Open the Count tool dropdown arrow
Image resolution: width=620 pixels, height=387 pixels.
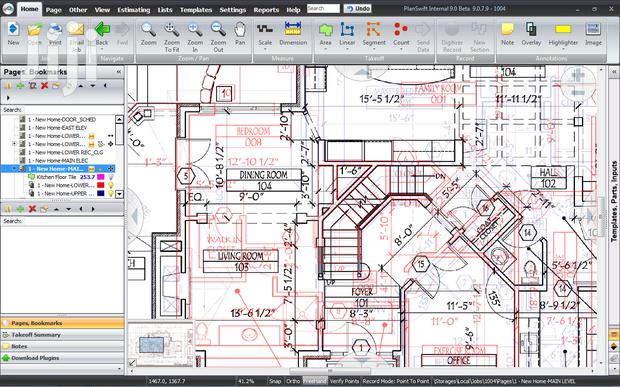coord(401,49)
